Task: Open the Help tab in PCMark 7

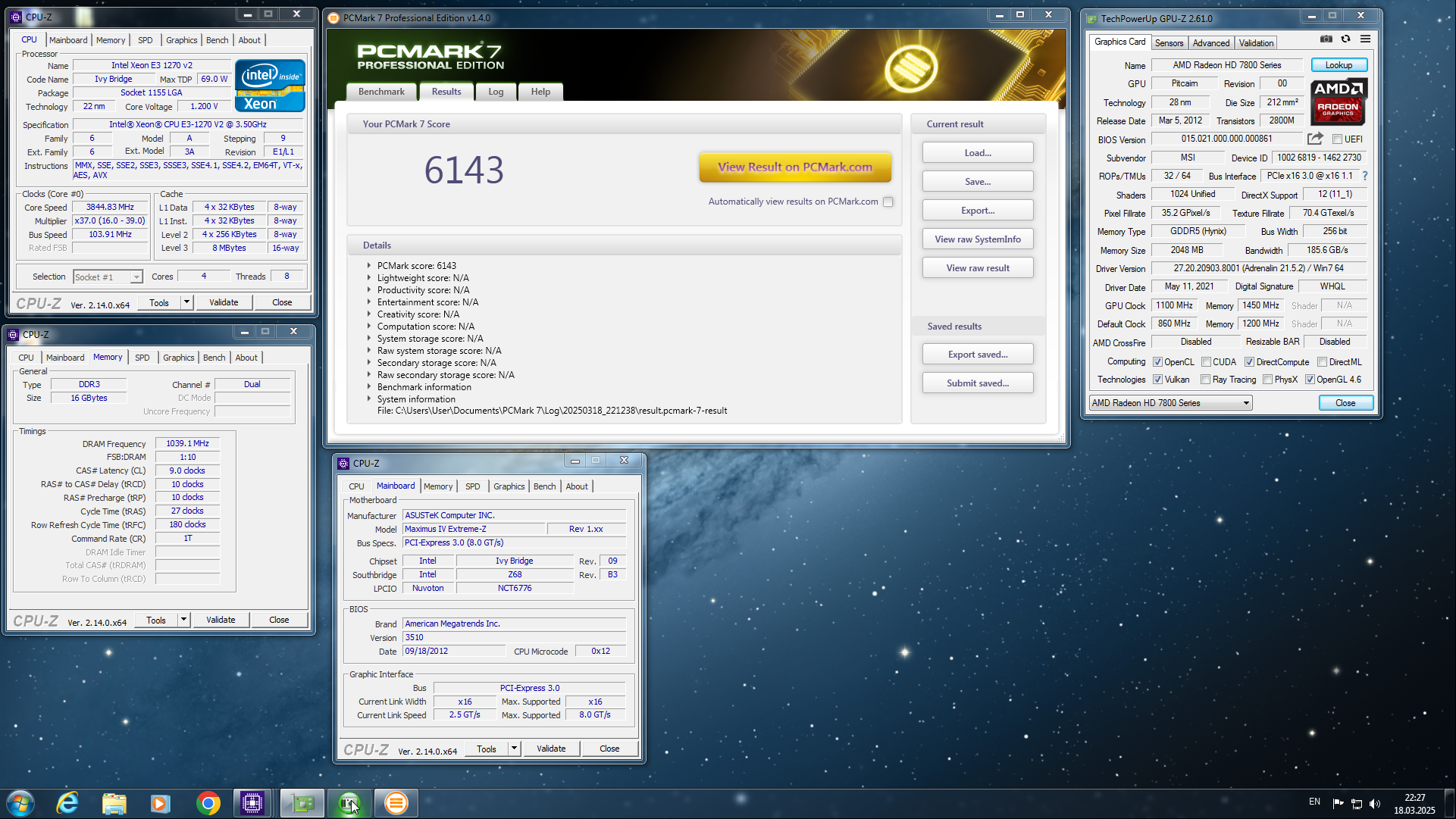Action: (x=540, y=92)
